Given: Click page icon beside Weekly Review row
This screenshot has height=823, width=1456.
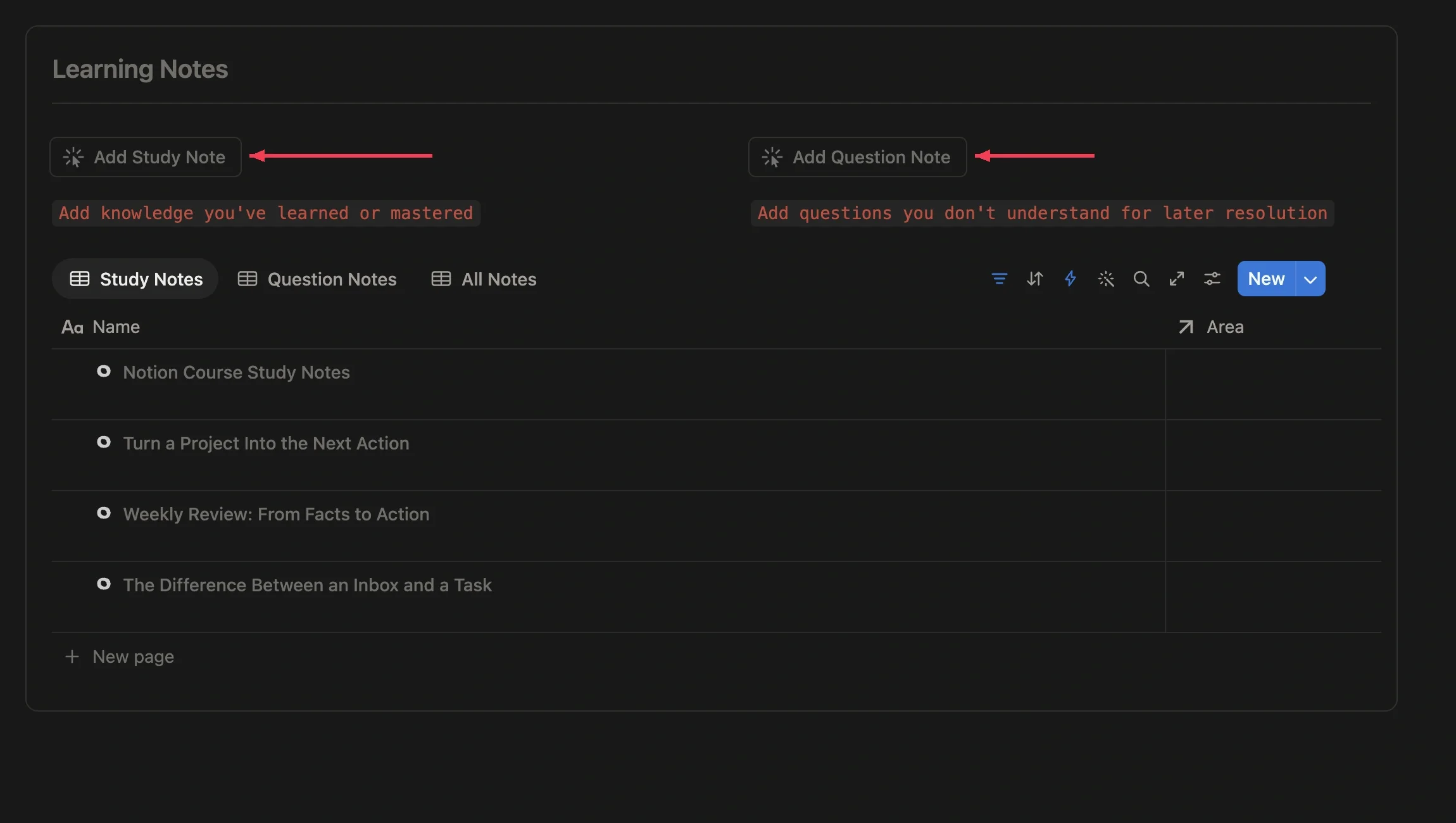Looking at the screenshot, I should [x=104, y=513].
